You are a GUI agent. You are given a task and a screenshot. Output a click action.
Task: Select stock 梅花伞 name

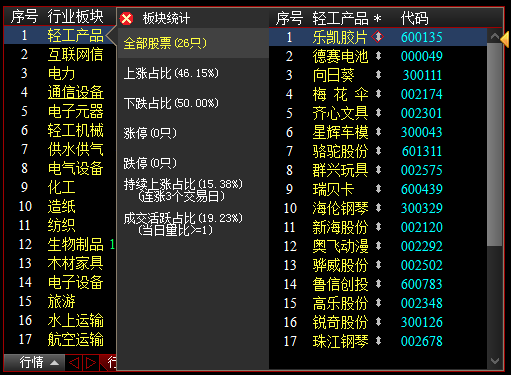(x=340, y=94)
